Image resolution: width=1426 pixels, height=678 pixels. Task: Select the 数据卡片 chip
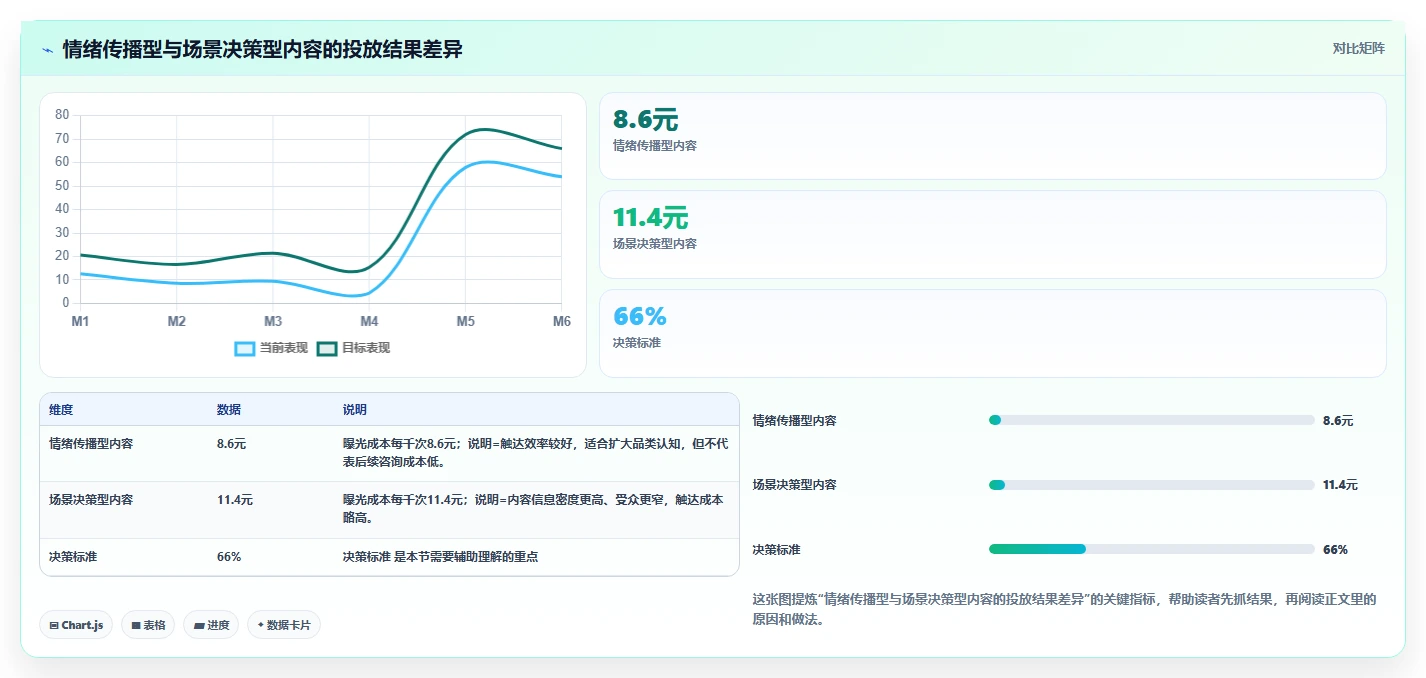pyautogui.click(x=284, y=625)
